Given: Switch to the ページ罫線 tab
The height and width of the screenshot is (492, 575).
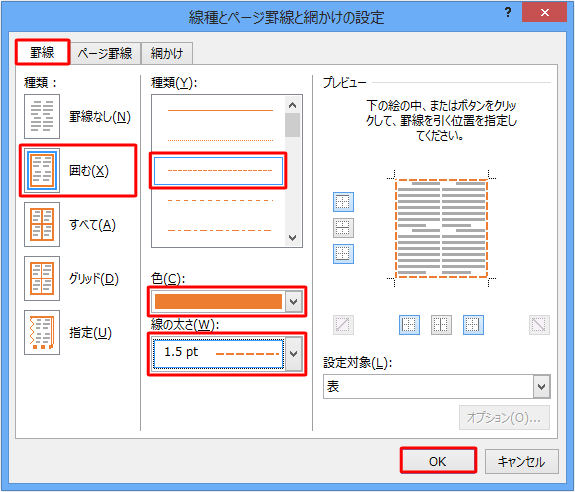Looking at the screenshot, I should click(105, 54).
